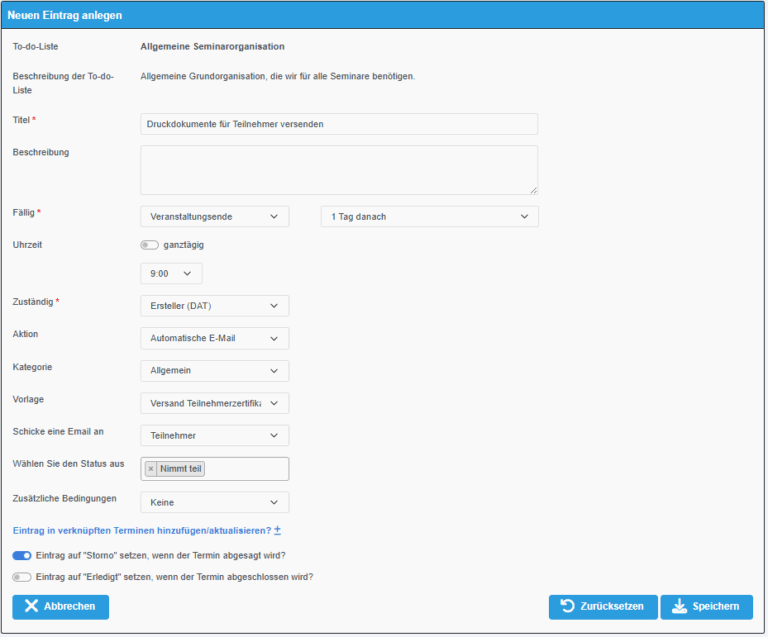The height and width of the screenshot is (637, 768).
Task: Open the 'Allgemein' category dropdown
Action: pos(214,371)
